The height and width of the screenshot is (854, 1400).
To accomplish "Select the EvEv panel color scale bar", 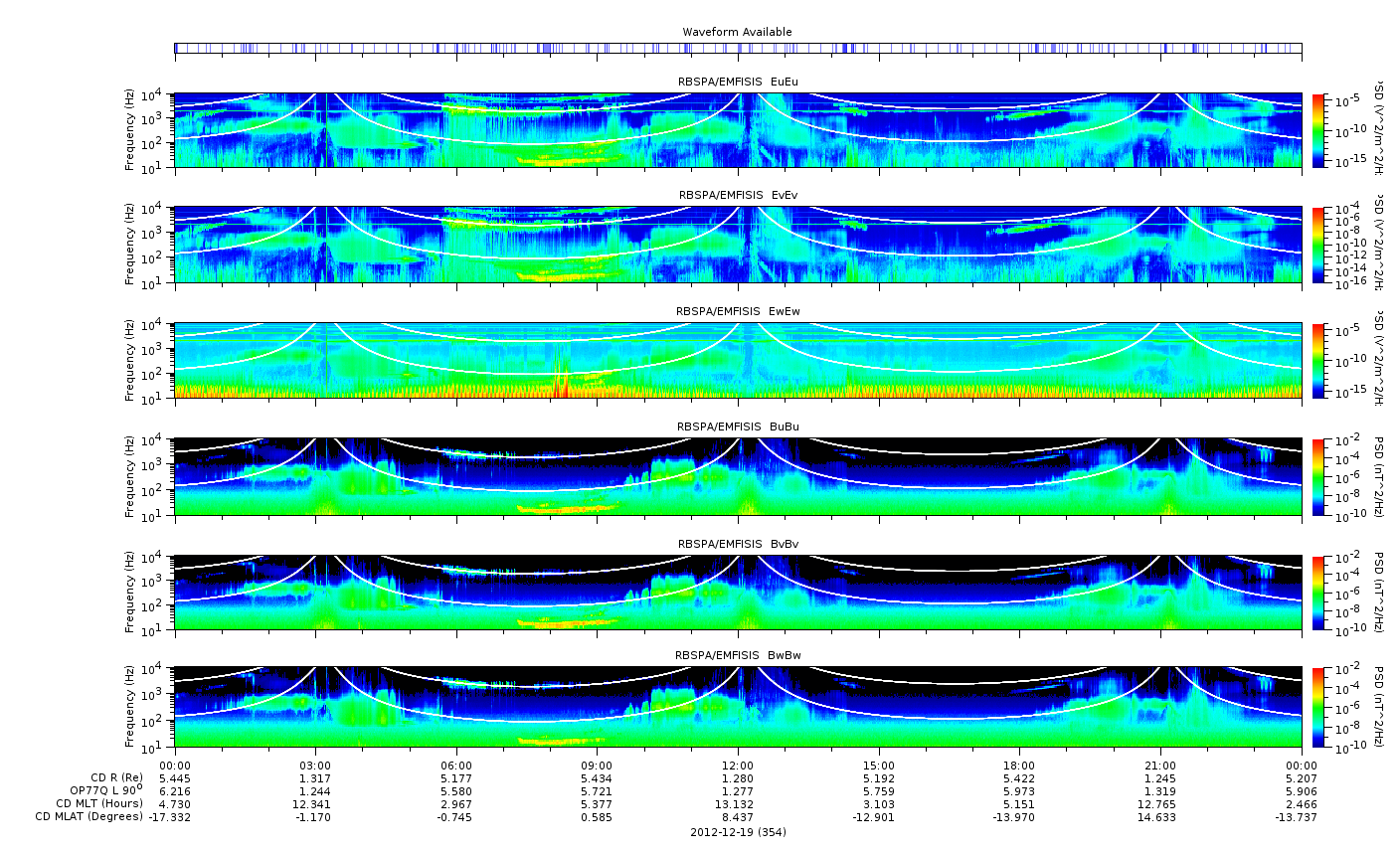I will pos(1318,245).
